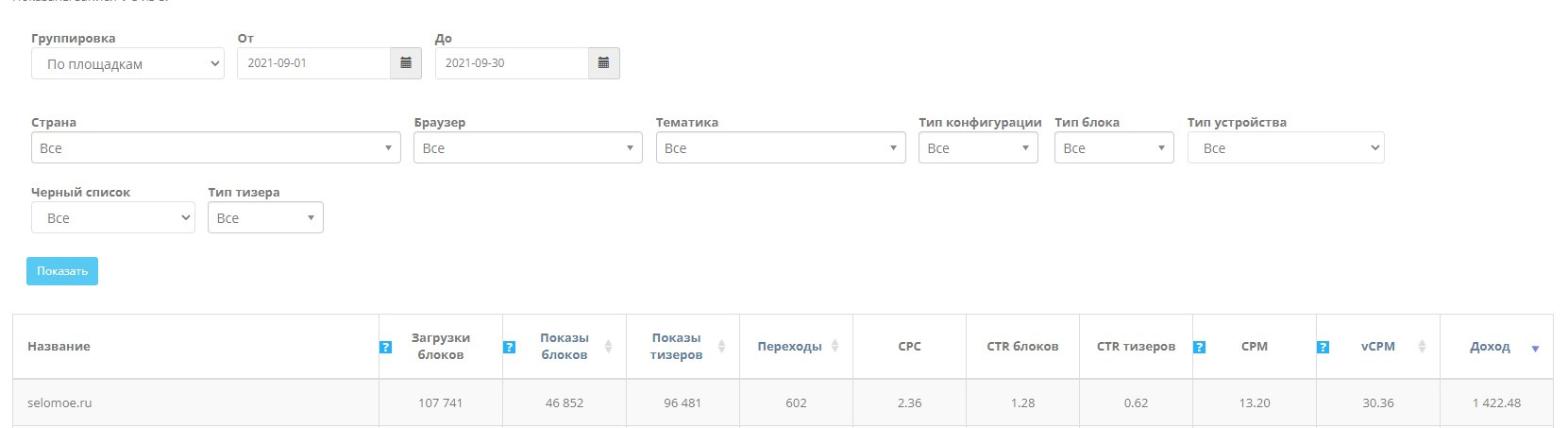Click help icon beside Block loads column
Image resolution: width=1568 pixels, height=428 pixels.
click(385, 348)
